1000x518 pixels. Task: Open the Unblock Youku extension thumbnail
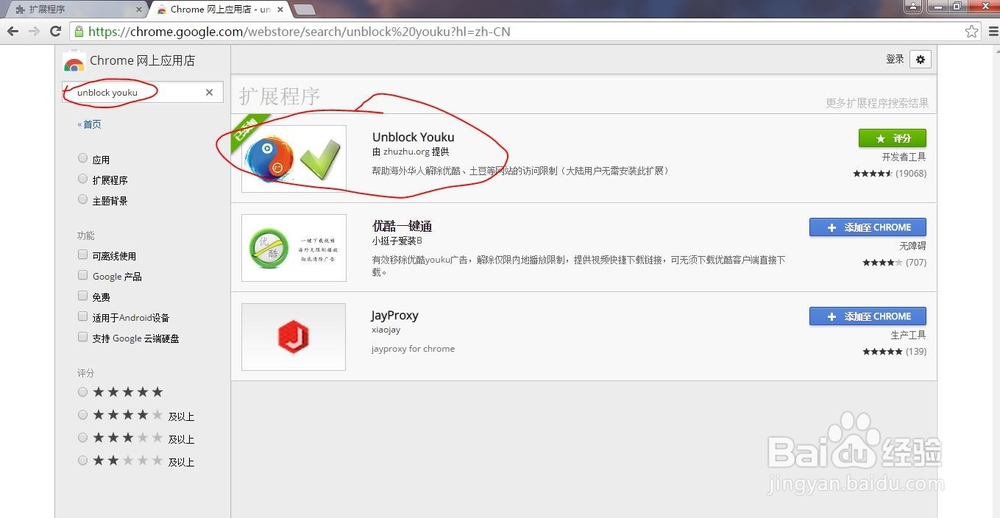click(x=294, y=158)
